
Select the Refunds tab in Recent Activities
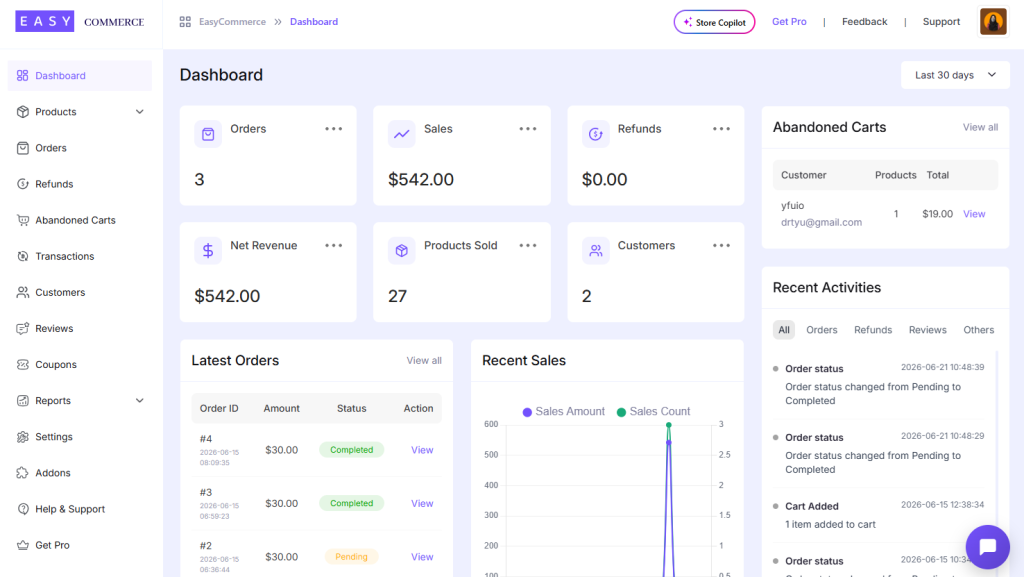tap(873, 330)
